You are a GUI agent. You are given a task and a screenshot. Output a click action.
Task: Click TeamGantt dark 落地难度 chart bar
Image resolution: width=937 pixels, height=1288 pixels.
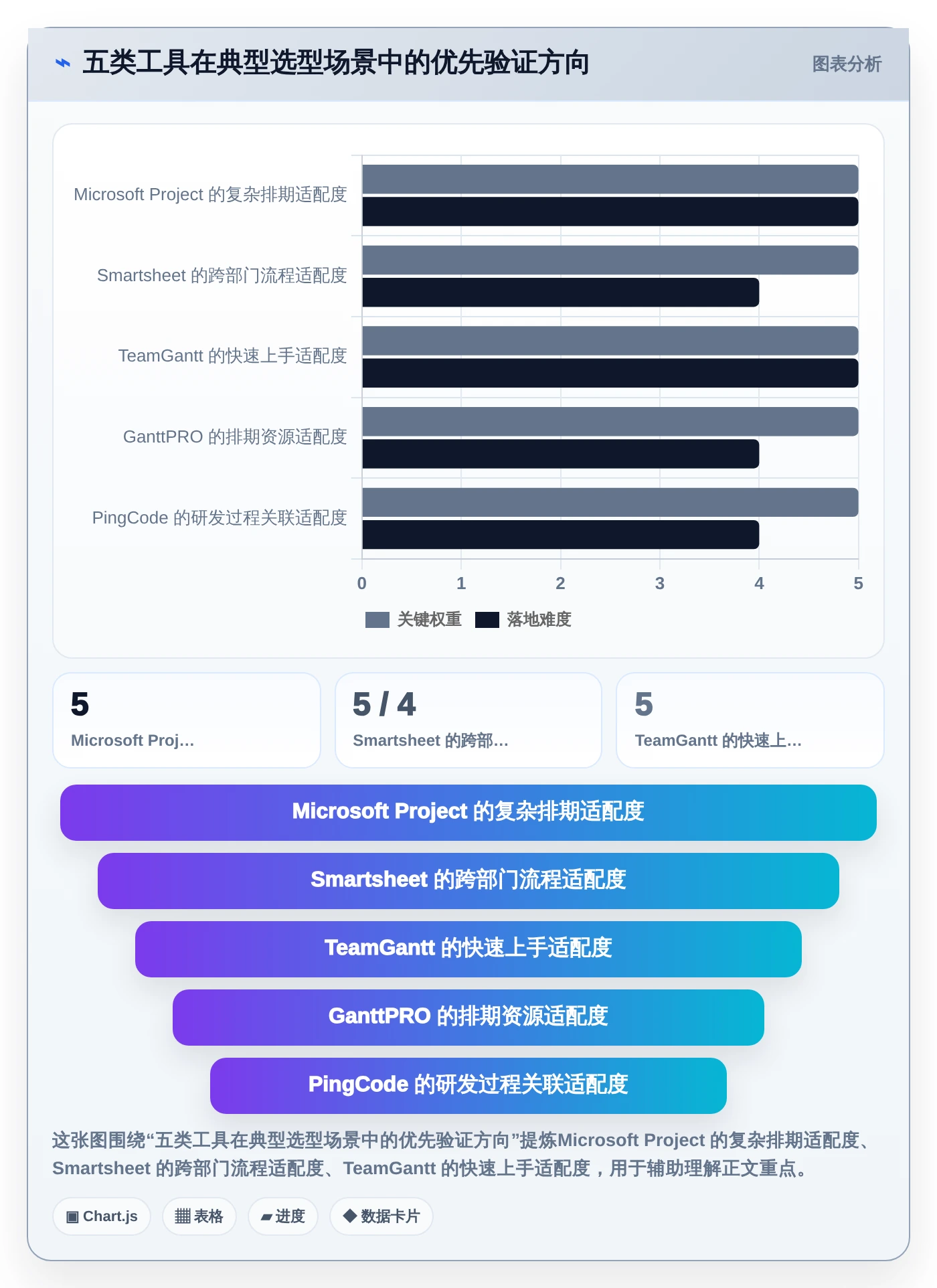pos(610,373)
